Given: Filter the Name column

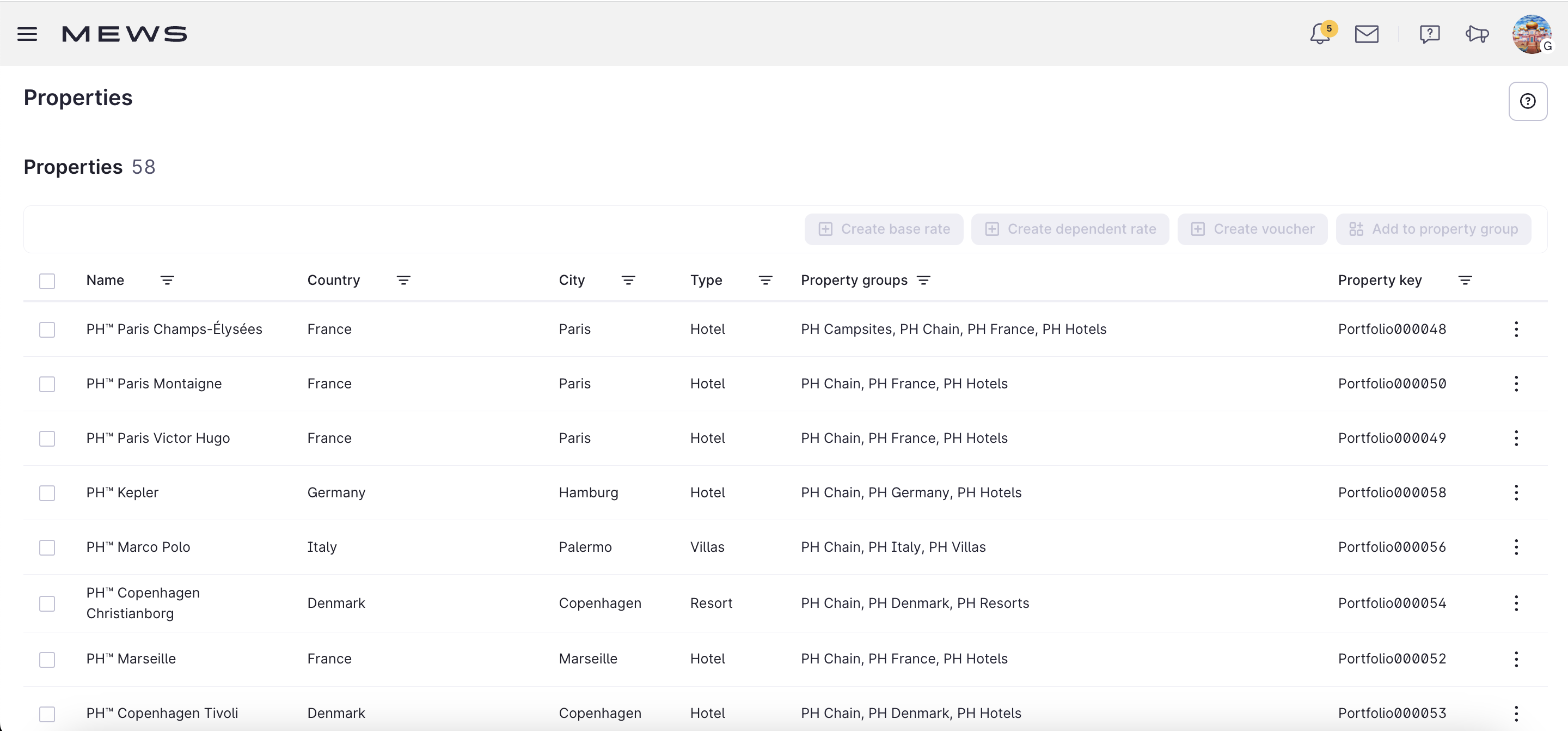Looking at the screenshot, I should [x=167, y=280].
